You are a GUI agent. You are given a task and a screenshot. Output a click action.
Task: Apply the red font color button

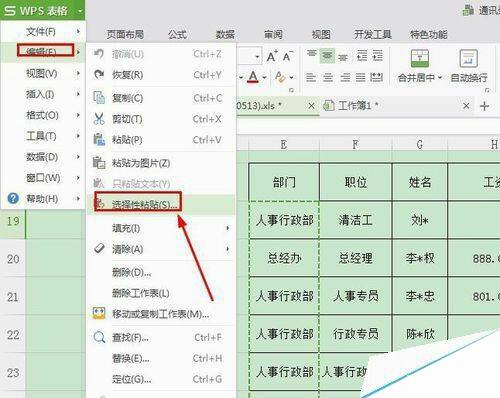[x=253, y=77]
